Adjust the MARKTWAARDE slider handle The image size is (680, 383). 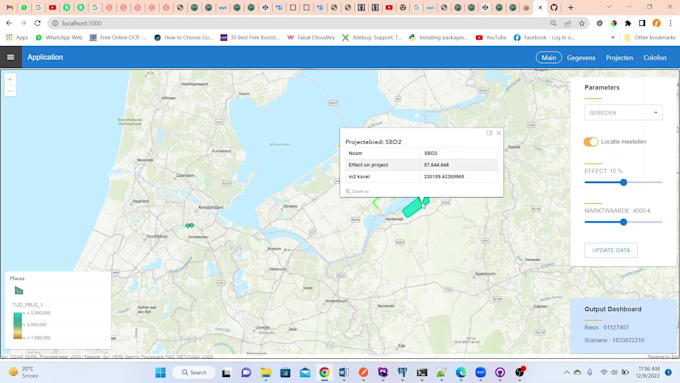tap(623, 222)
